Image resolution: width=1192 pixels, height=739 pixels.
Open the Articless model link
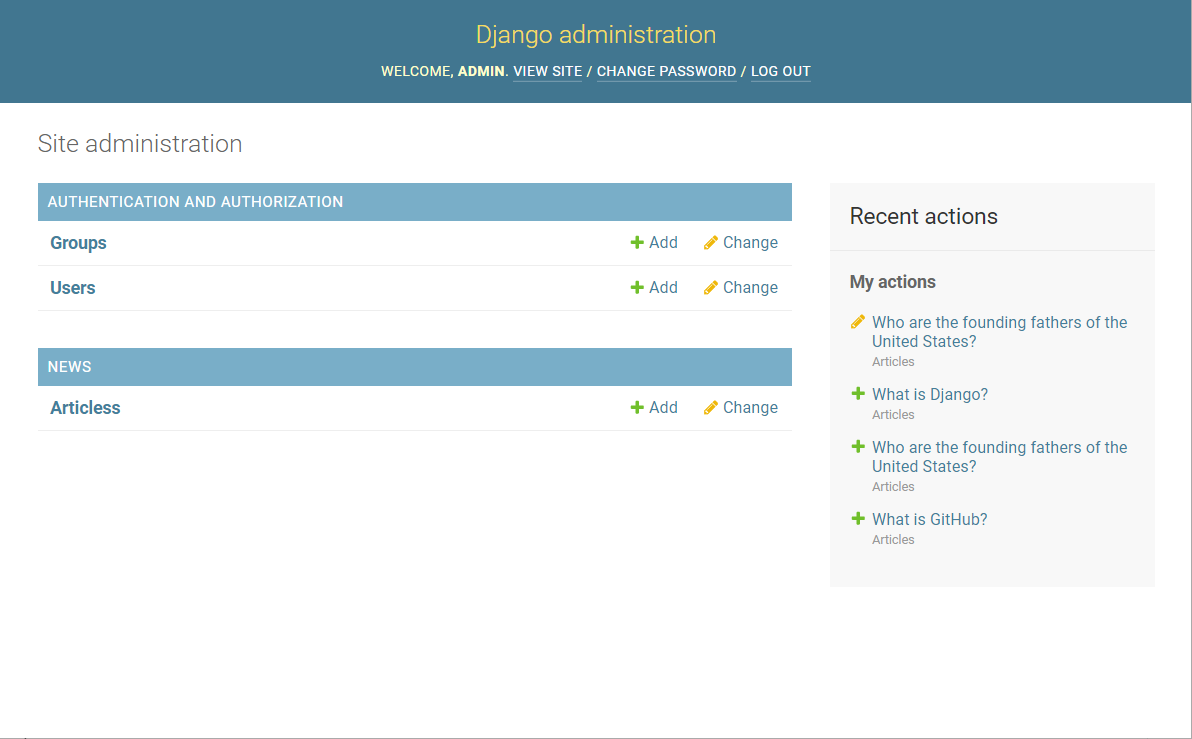[85, 408]
